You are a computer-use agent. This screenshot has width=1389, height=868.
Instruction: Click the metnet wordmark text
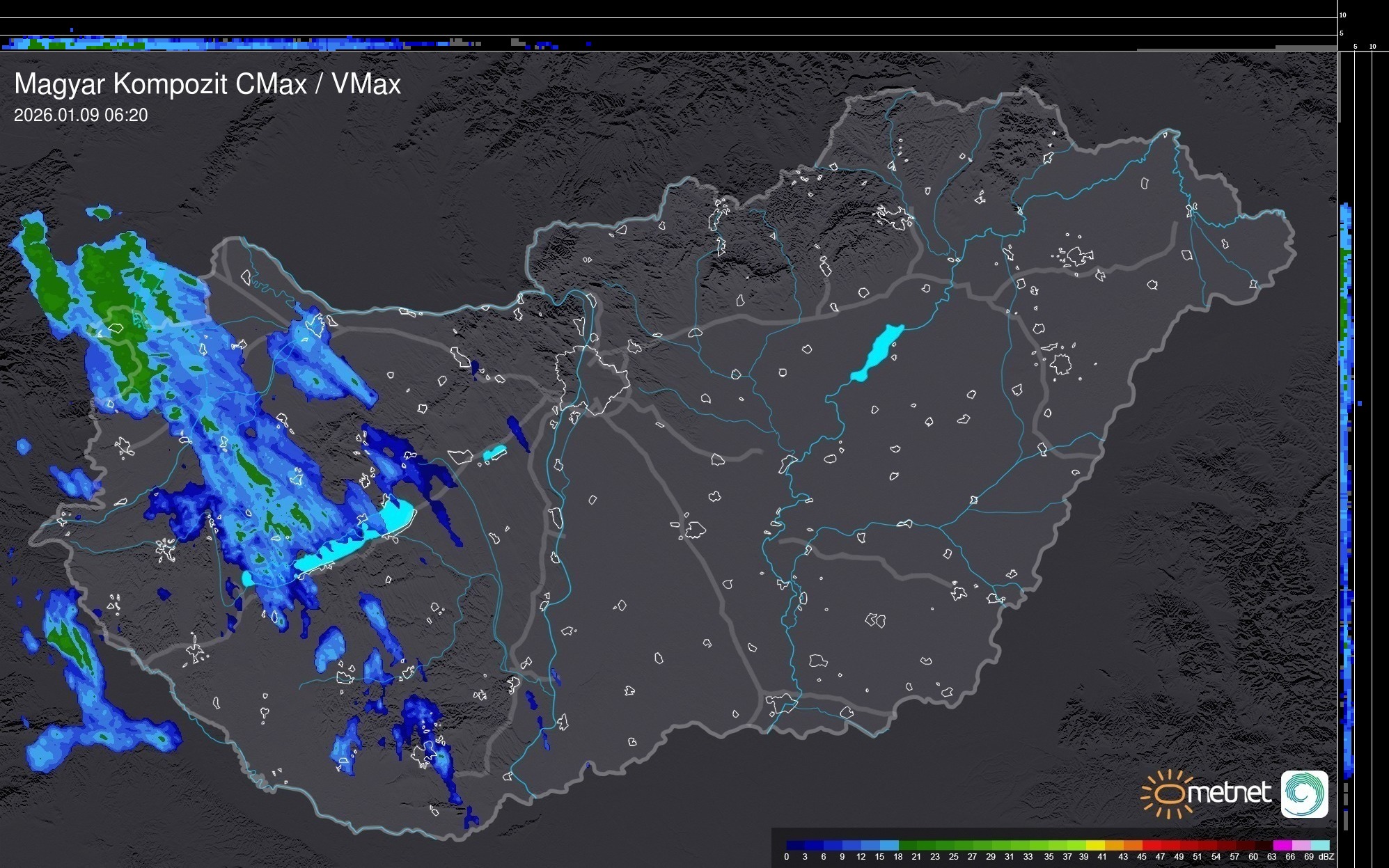click(x=1229, y=793)
